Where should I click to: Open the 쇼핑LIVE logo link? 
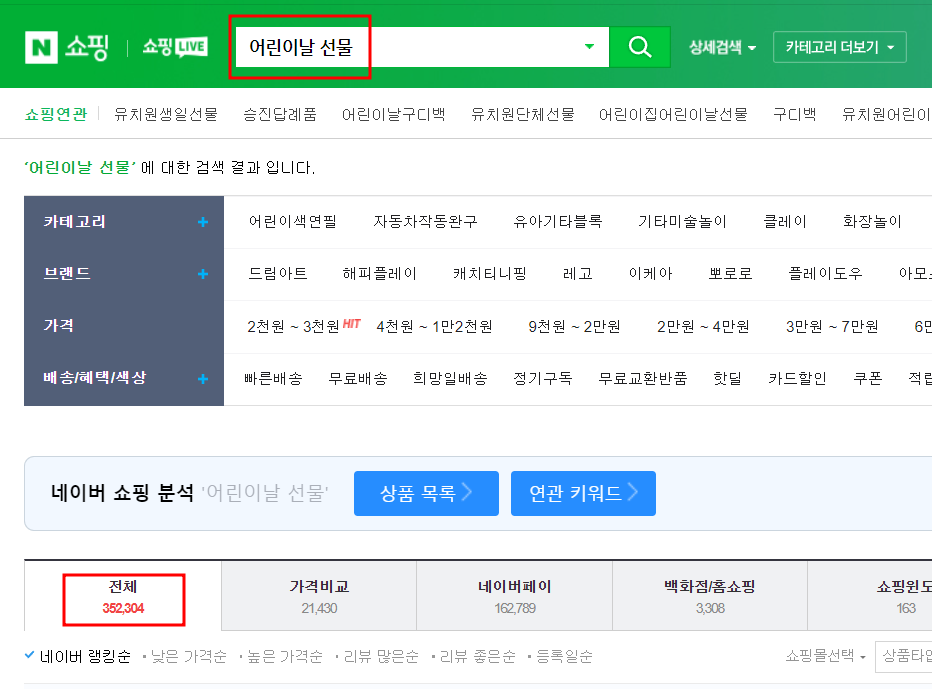(x=175, y=46)
